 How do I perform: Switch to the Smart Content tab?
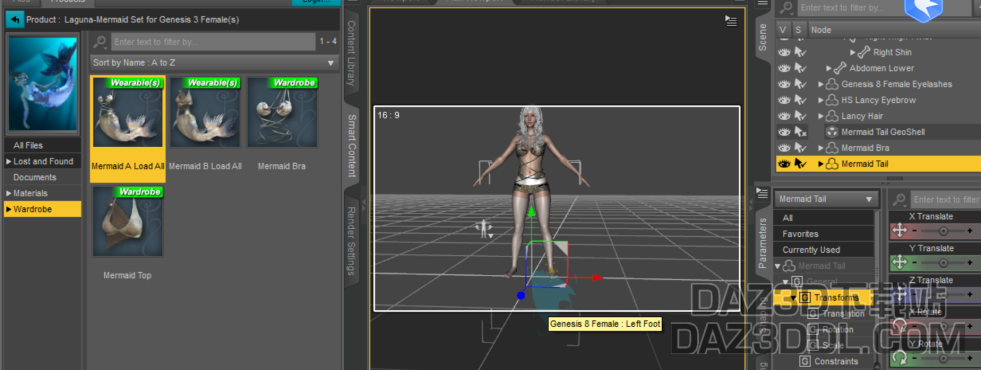pos(352,146)
